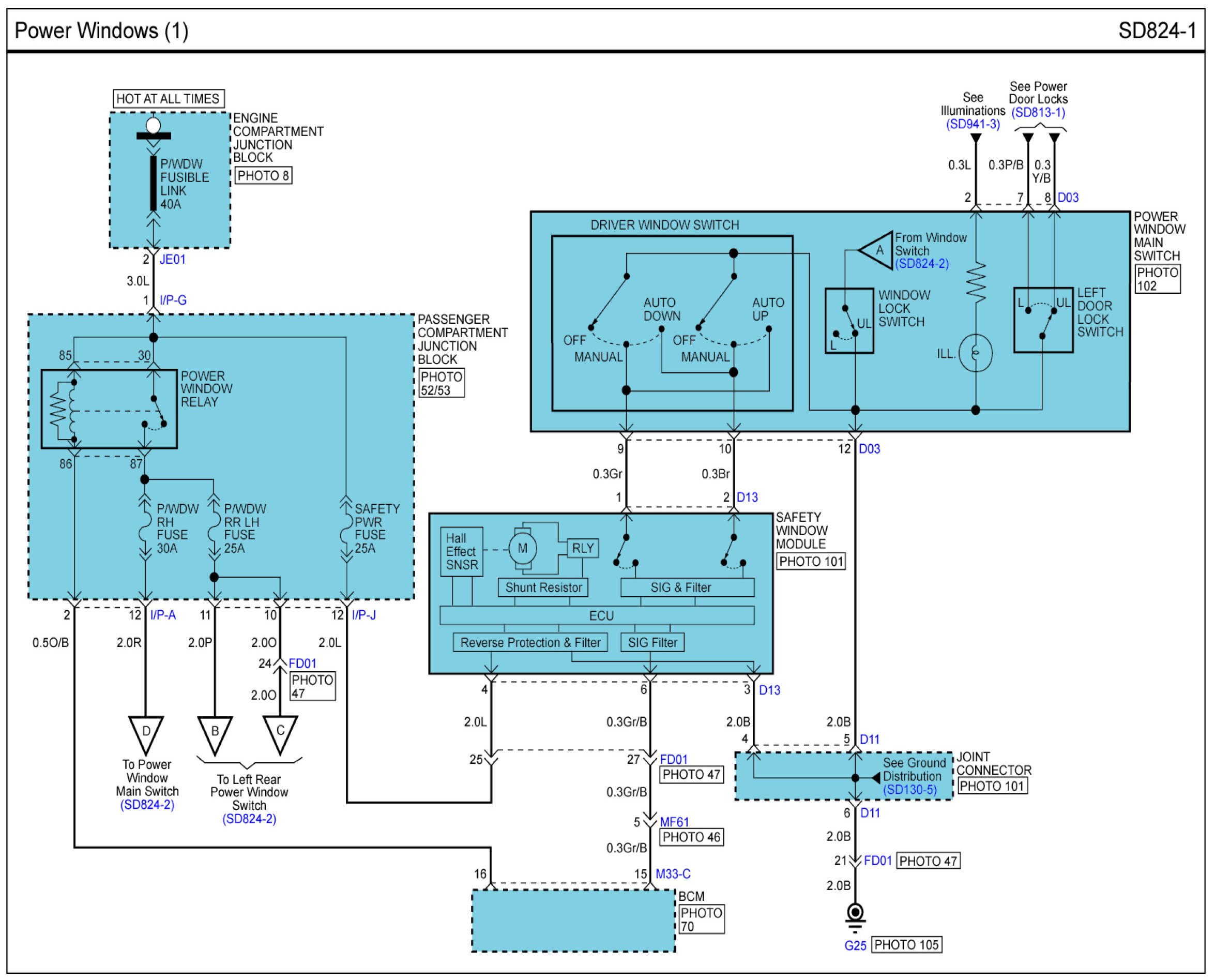
Task: Click the P/WDW fusible link 40A symbol
Action: click(154, 183)
